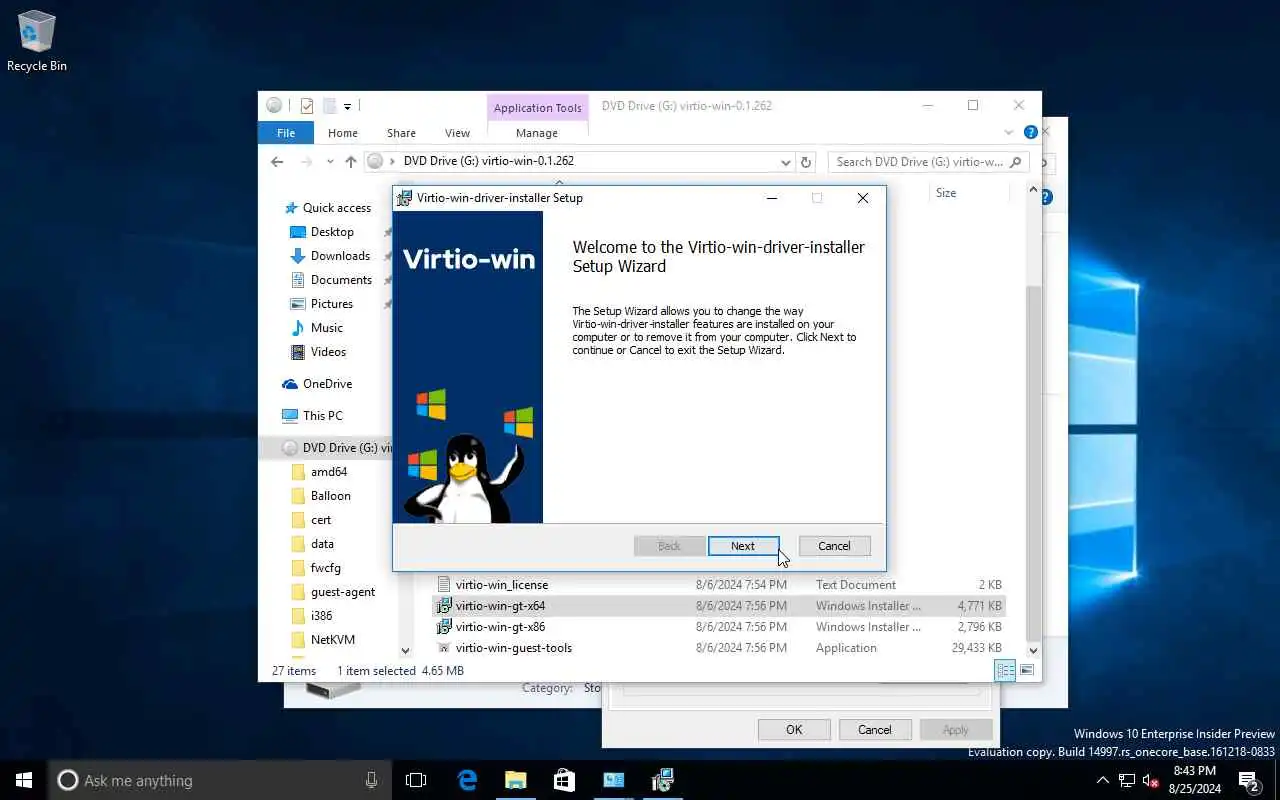Expand the address bar history dropdown

click(x=786, y=162)
